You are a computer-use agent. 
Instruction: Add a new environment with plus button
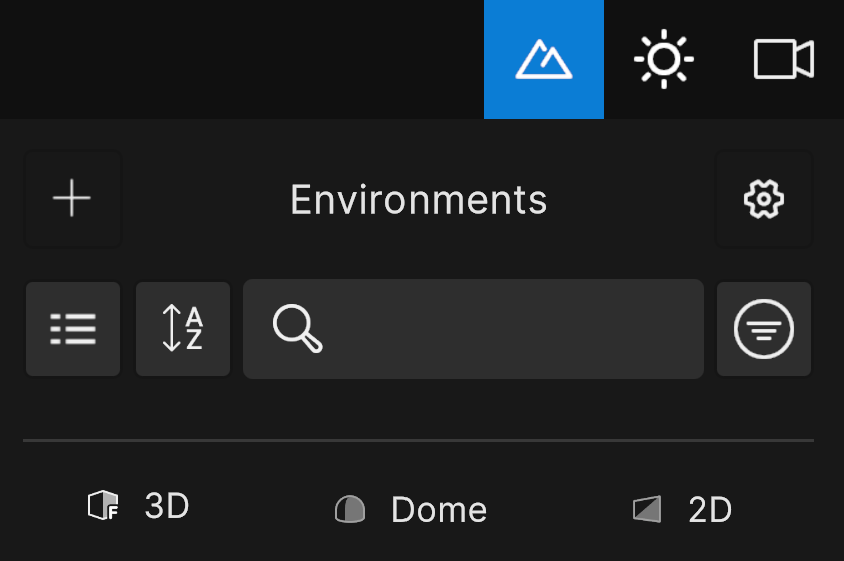point(72,199)
